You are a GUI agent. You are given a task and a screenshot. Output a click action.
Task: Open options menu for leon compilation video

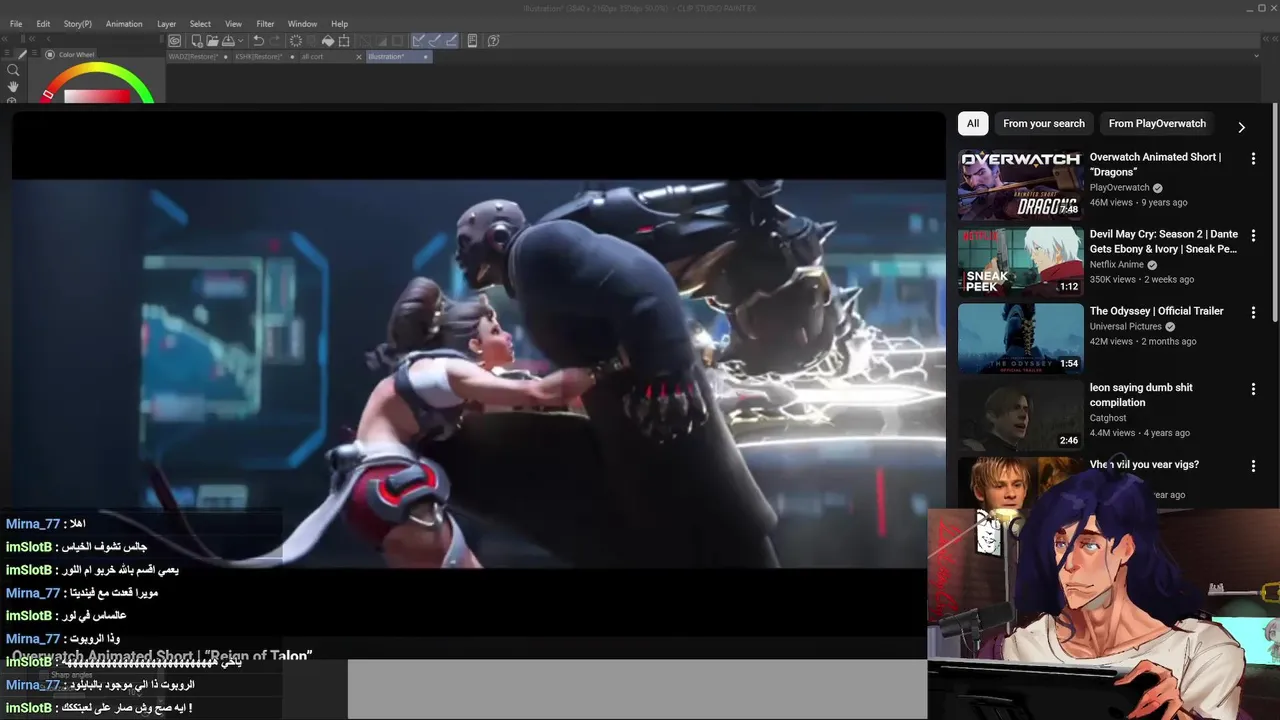click(1253, 389)
